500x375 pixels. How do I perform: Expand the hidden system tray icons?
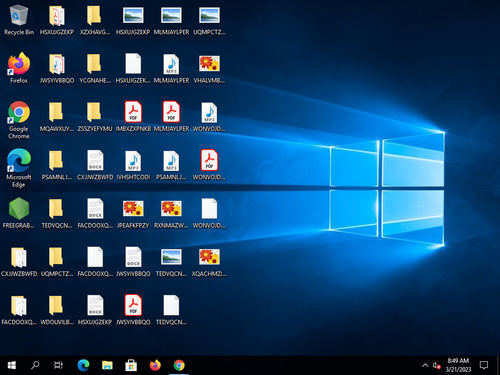point(425,365)
